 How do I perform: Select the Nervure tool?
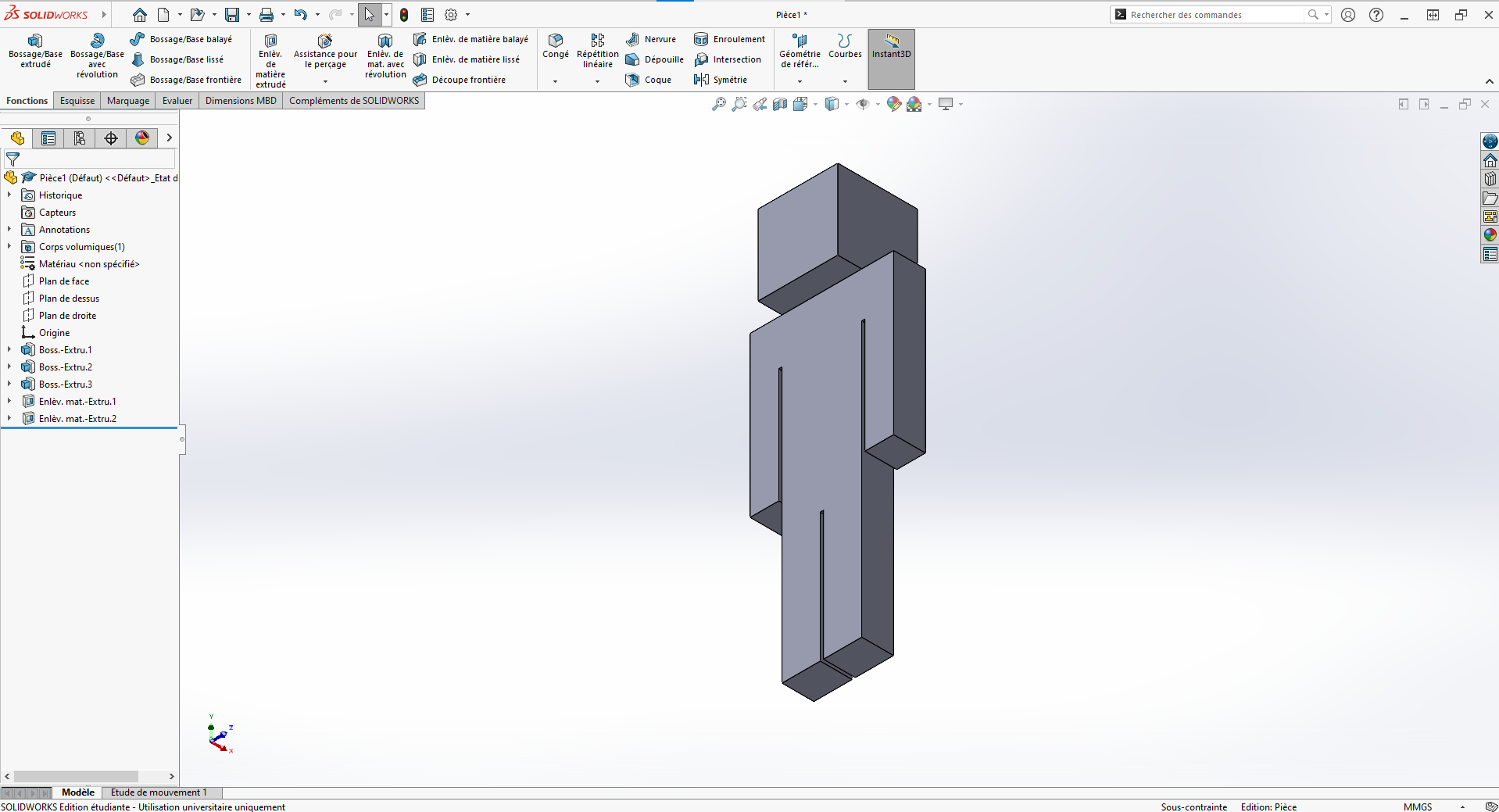651,39
